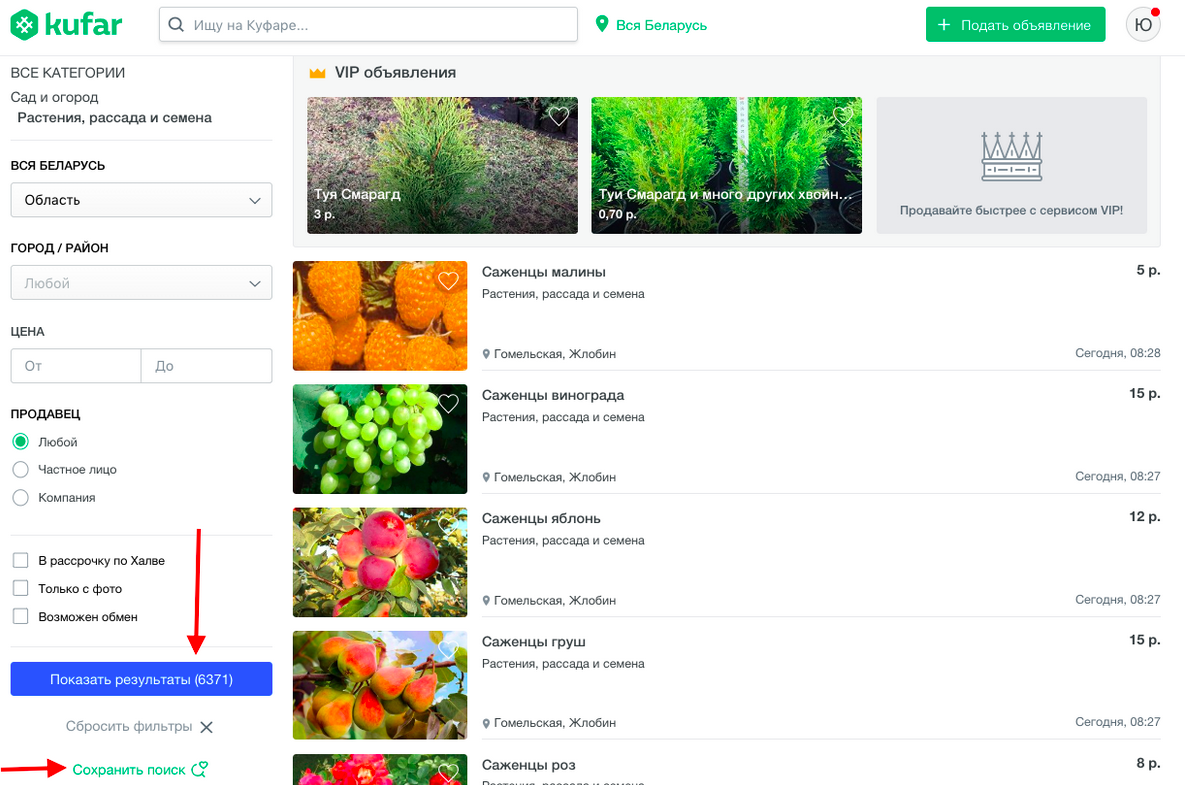Image resolution: width=1185 pixels, height=785 pixels.
Task: Add Саженцы роз to favorites heart
Action: pyautogui.click(x=448, y=772)
